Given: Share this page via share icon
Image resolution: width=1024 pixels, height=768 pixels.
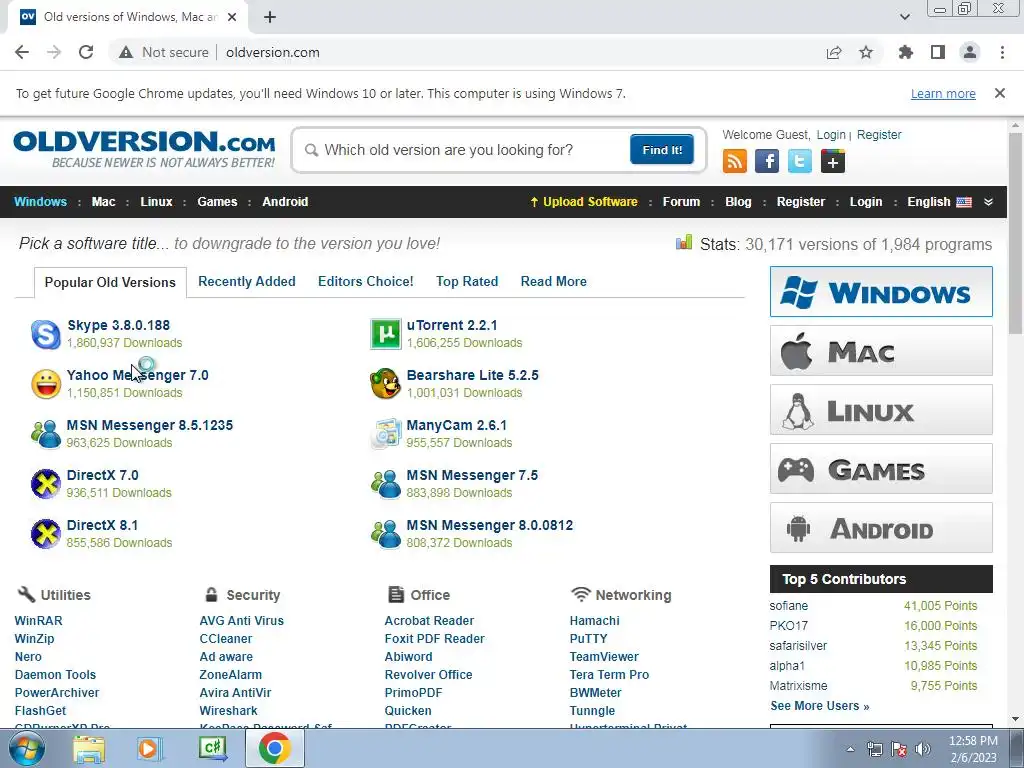Looking at the screenshot, I should [834, 52].
